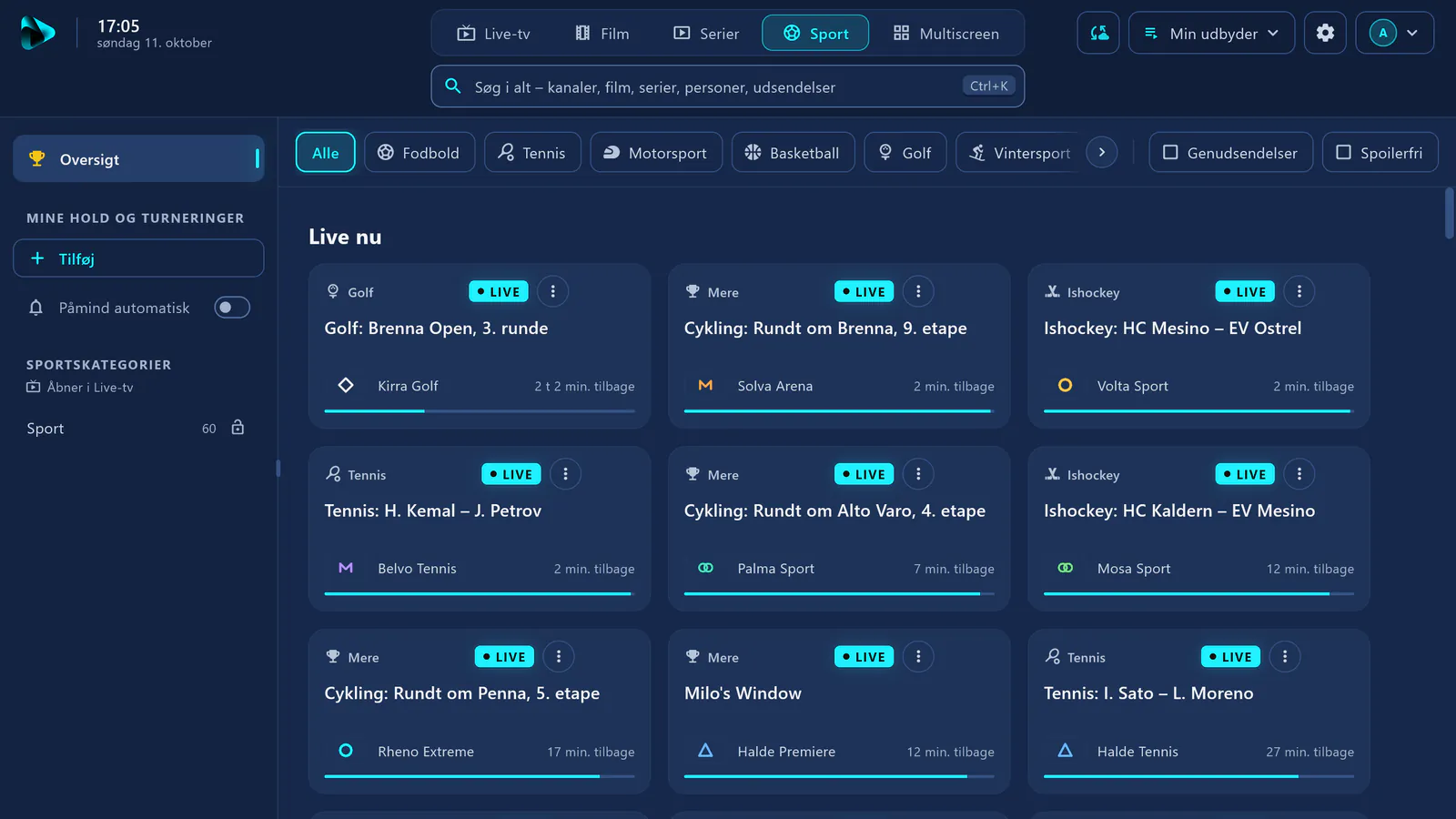Open the switch-profile icon beside Min udbyder
Screen dimensions: 1456x819
click(x=1098, y=33)
